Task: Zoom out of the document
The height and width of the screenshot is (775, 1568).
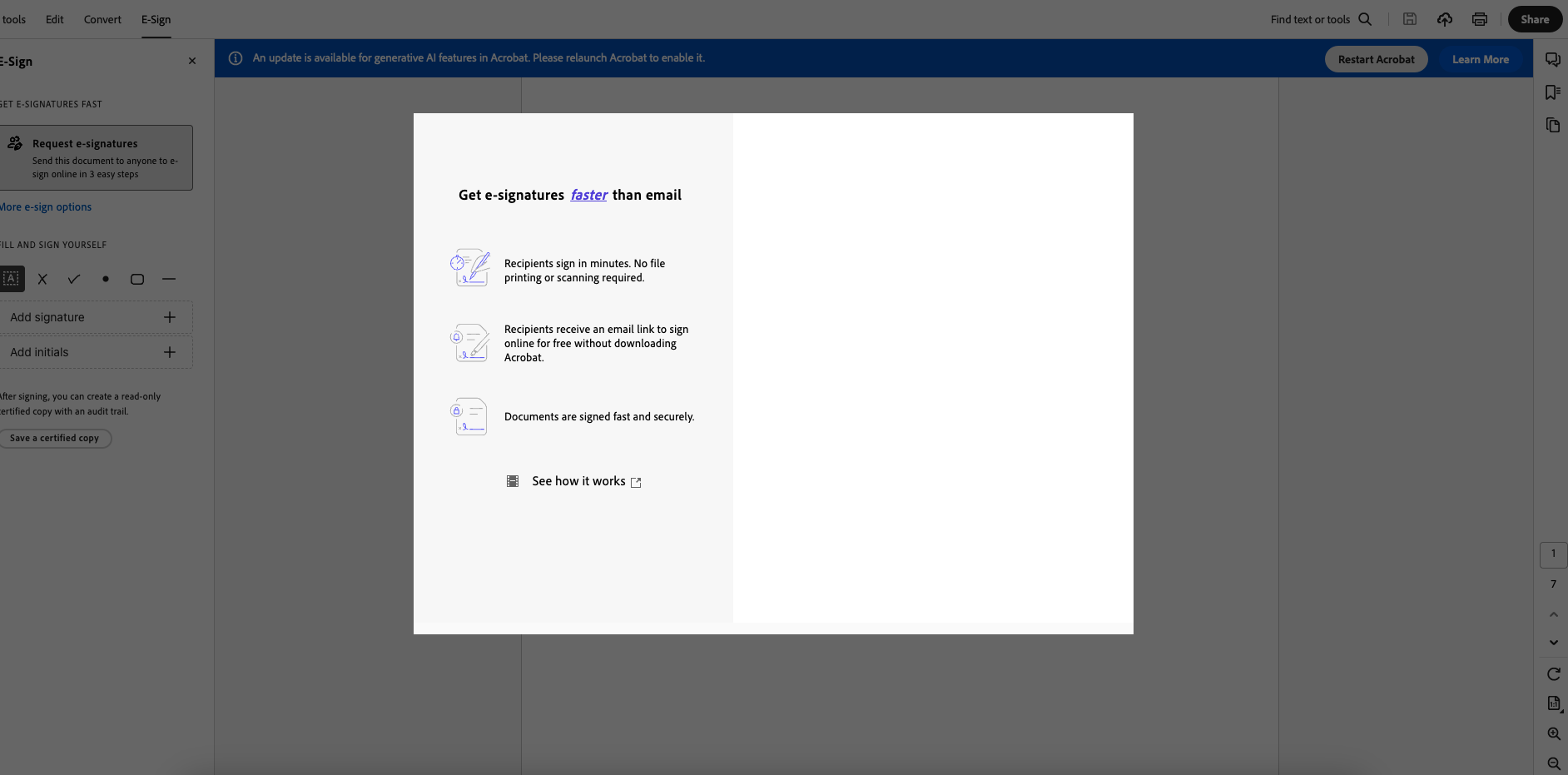Action: click(x=1553, y=763)
